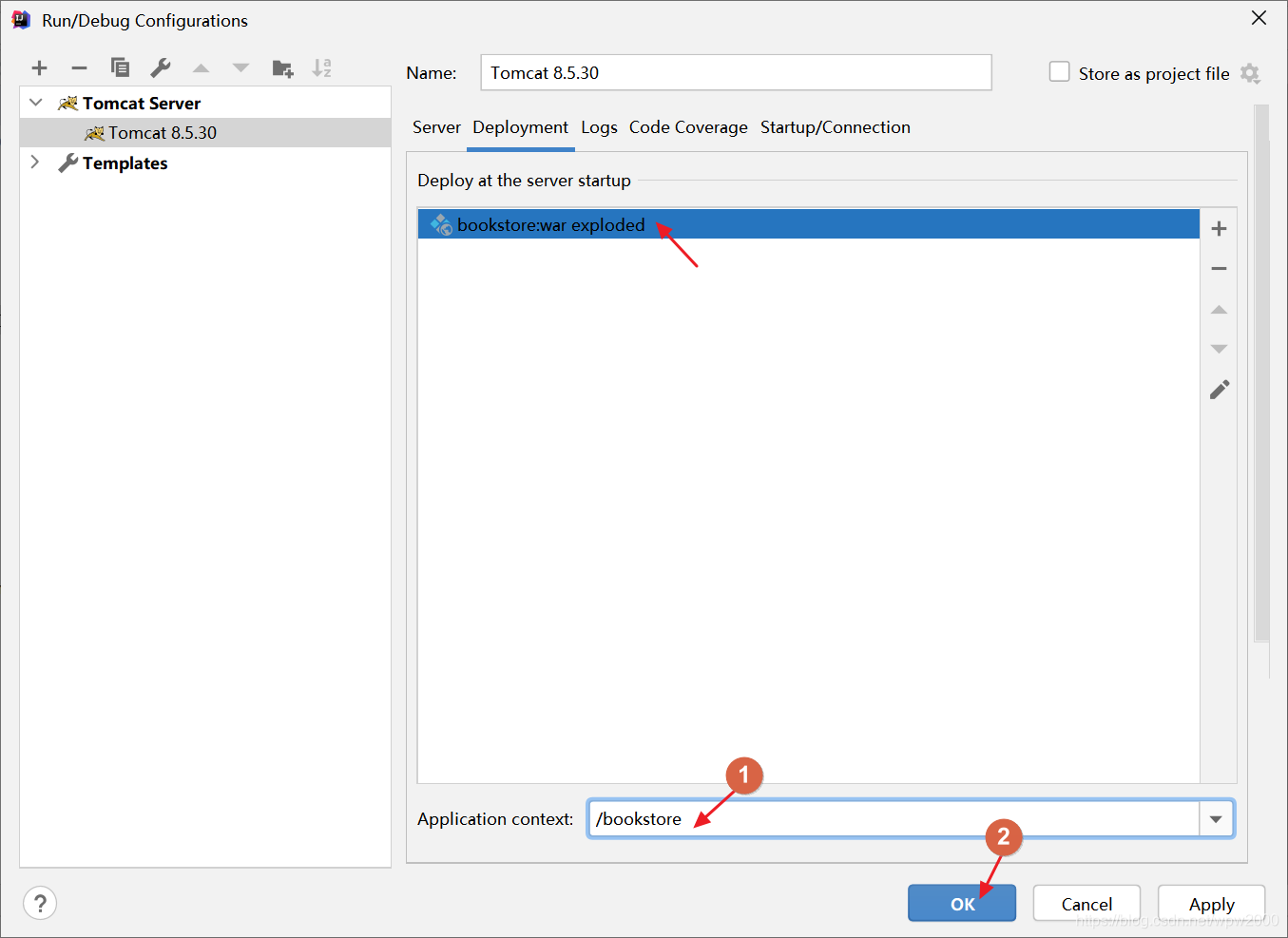Click the Name input field
The image size is (1288, 938).
pyautogui.click(x=736, y=73)
